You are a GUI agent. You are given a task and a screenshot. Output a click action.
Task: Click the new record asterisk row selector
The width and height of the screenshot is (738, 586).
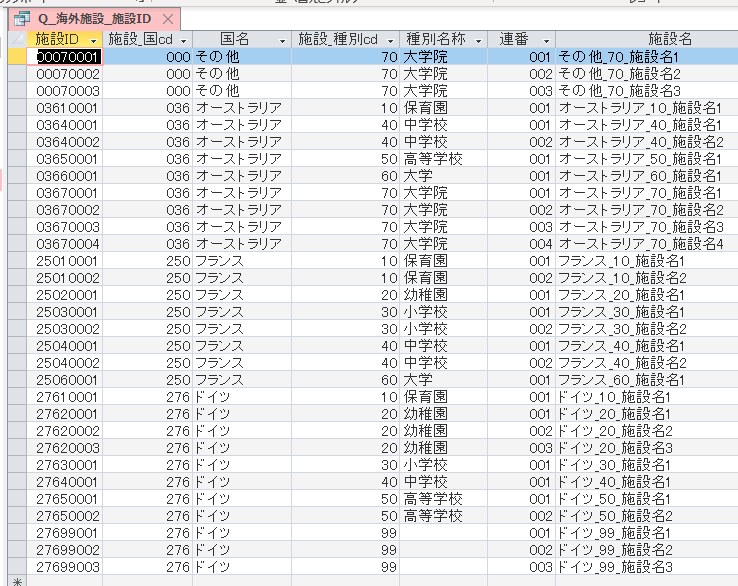[x=14, y=581]
